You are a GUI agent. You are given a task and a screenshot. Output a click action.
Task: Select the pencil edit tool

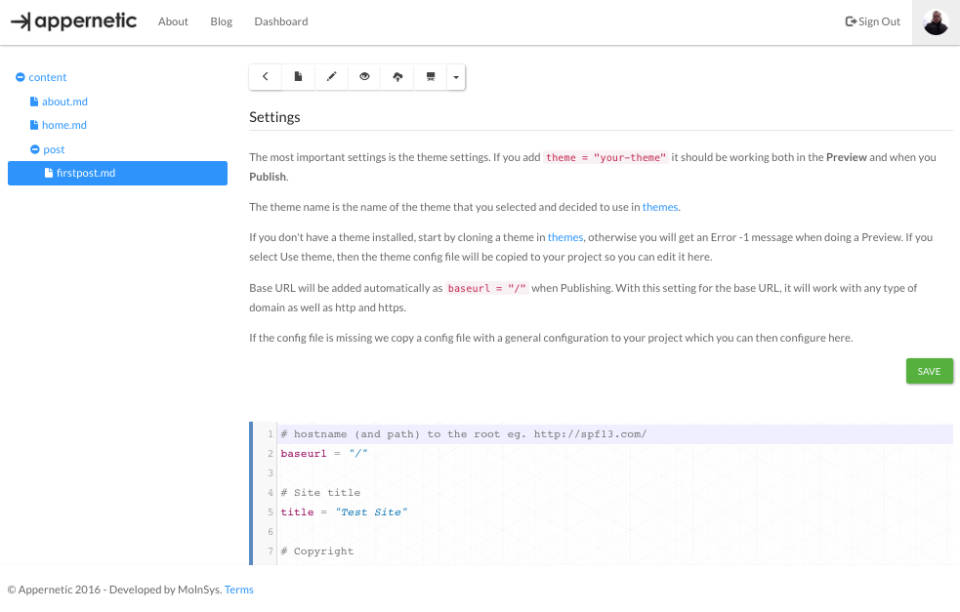331,77
